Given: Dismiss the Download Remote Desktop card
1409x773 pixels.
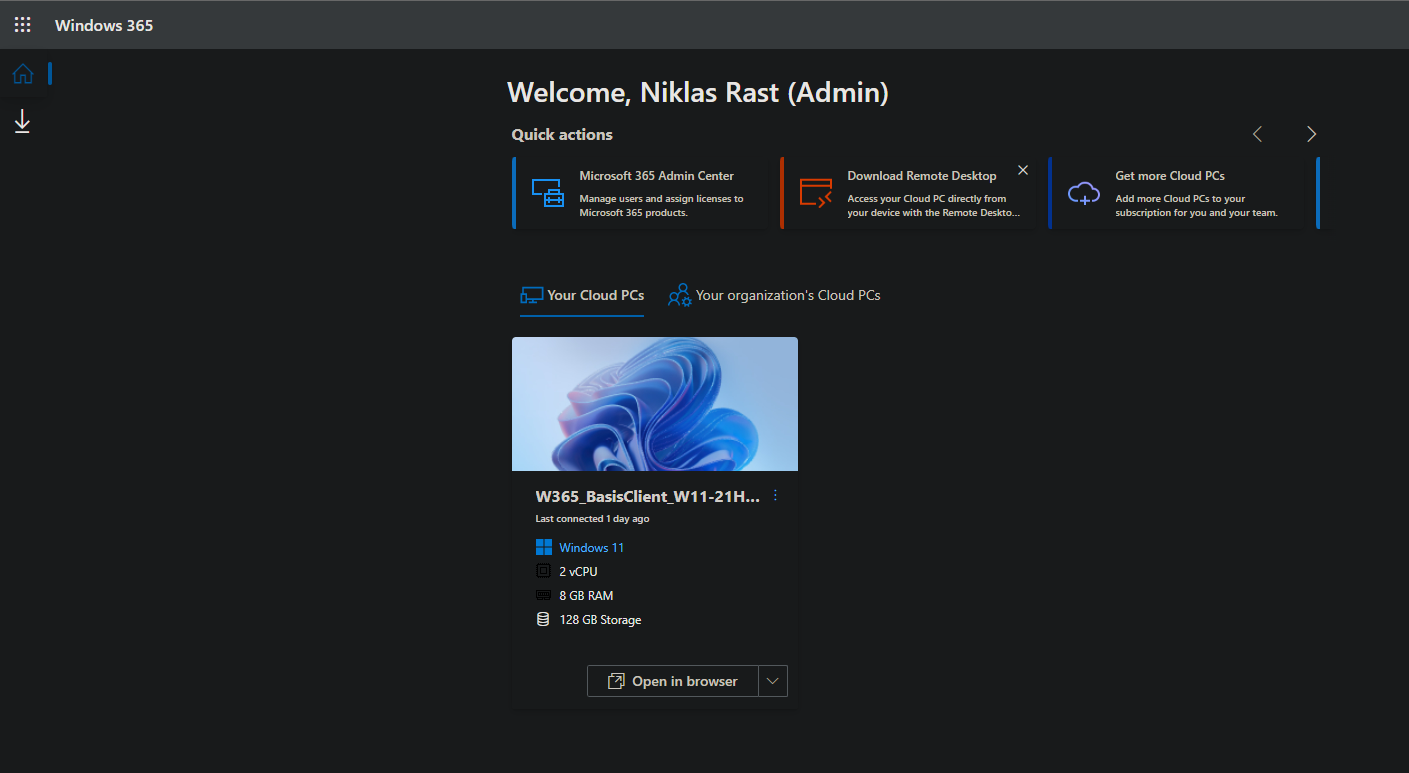Looking at the screenshot, I should click(1022, 171).
